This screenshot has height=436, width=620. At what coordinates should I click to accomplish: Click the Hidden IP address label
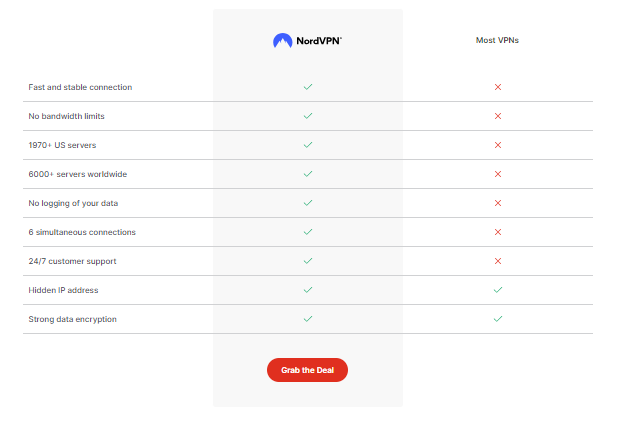pos(63,290)
